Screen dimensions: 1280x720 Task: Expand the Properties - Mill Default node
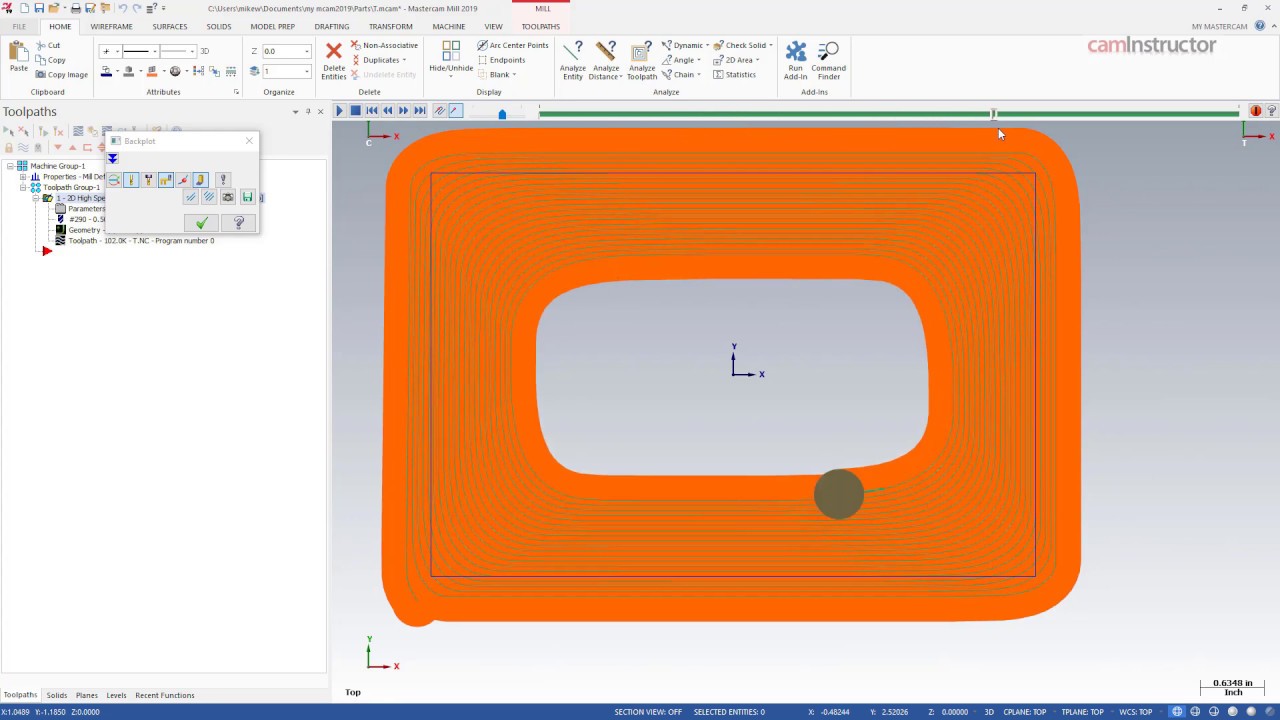[23, 177]
